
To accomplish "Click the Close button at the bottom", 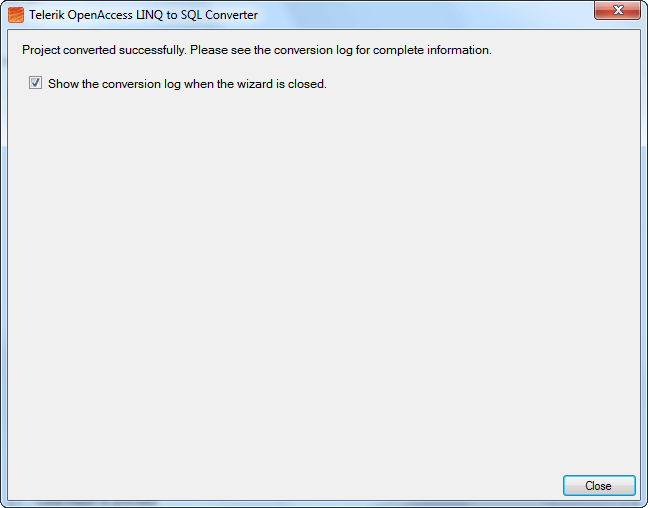I will coord(599,485).
